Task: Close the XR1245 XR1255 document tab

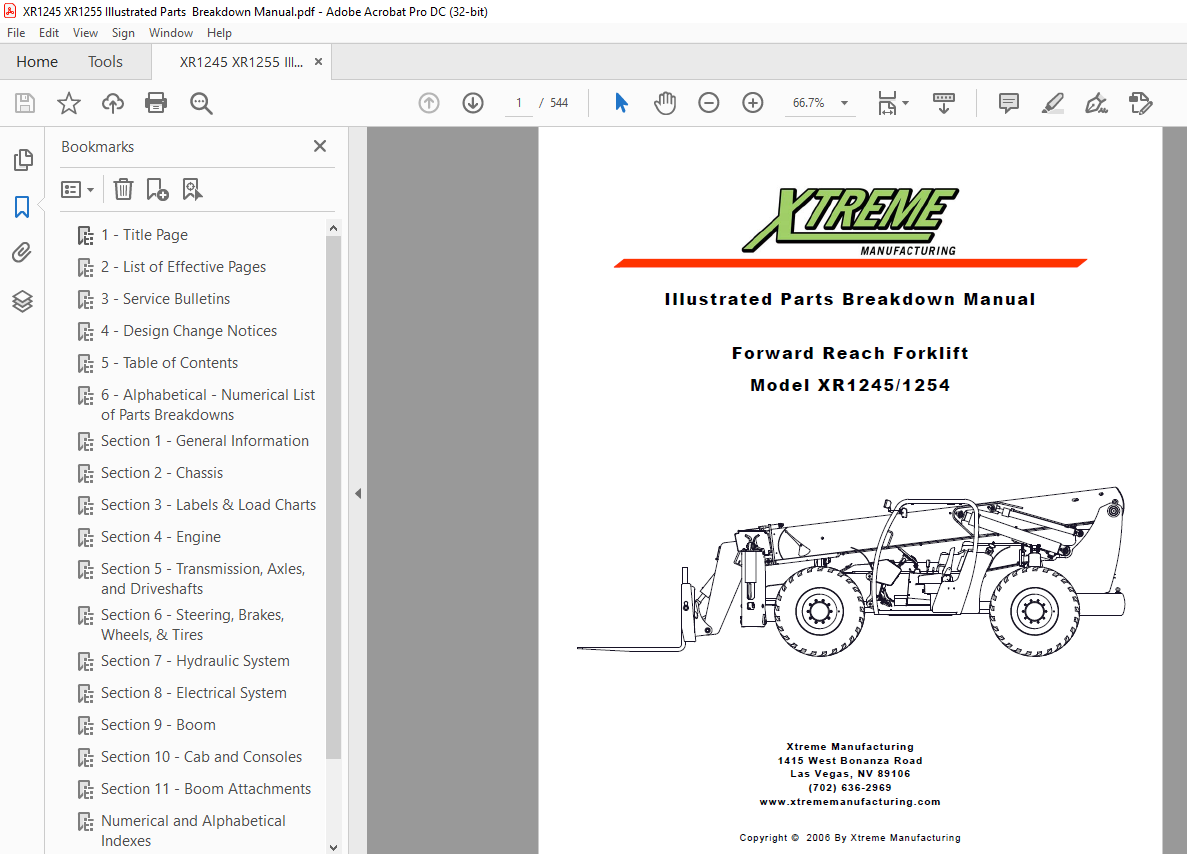Action: [319, 61]
